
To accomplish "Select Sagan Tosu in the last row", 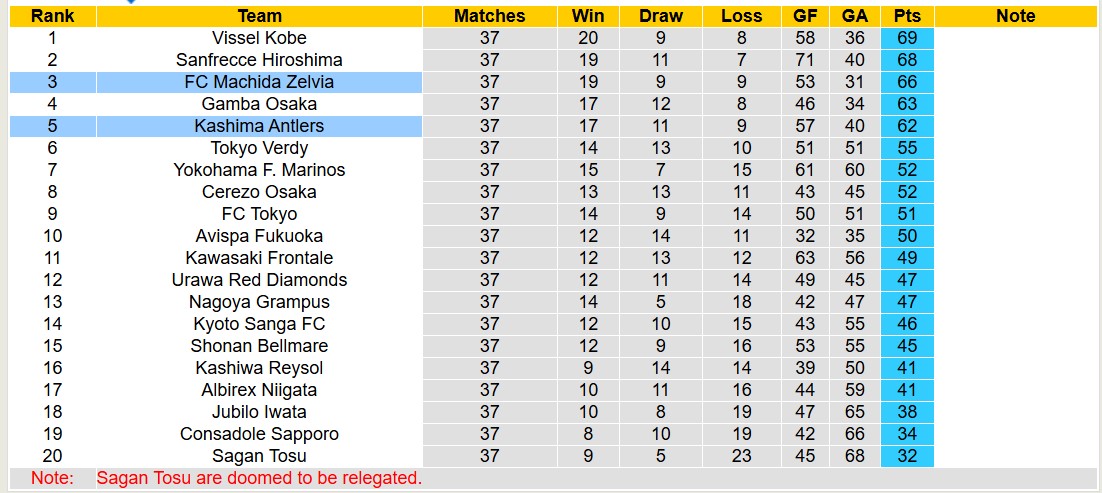I will (259, 456).
